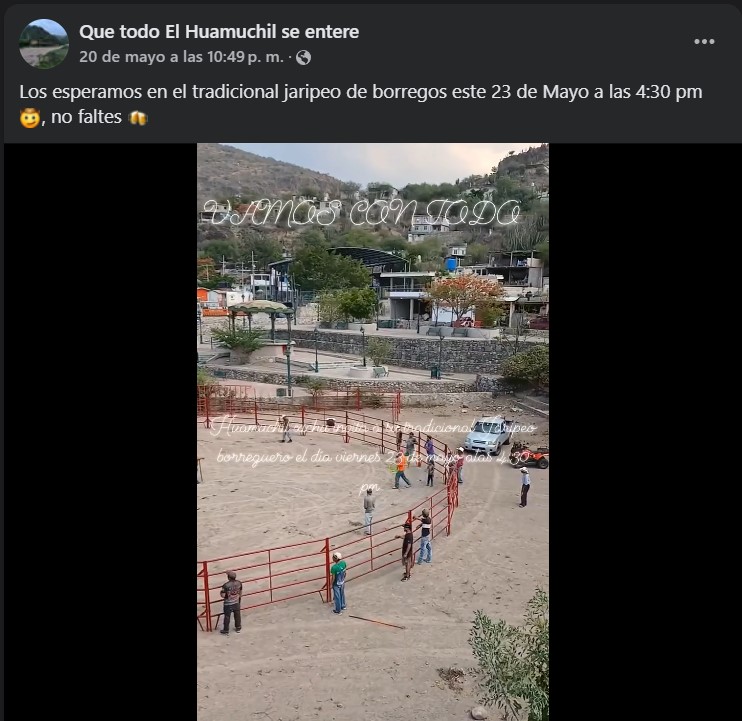Viewport: 742px width, 721px height.
Task: Click the caption text about jaripeo de borregos
Action: pyautogui.click(x=361, y=92)
